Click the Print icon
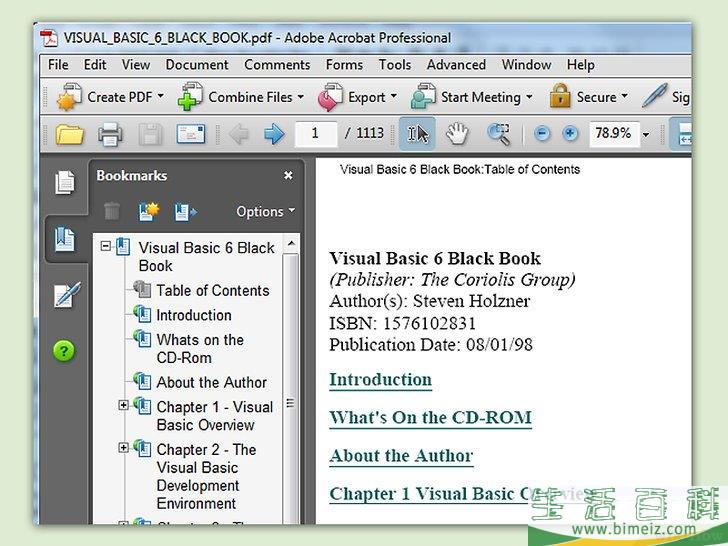728x546 pixels. tap(110, 133)
